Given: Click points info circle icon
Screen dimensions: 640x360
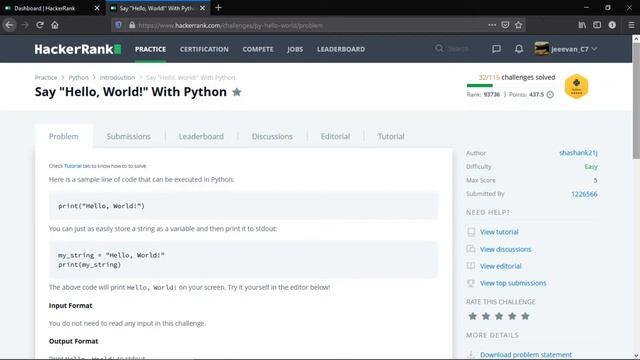Looking at the screenshot, I should coord(550,95).
